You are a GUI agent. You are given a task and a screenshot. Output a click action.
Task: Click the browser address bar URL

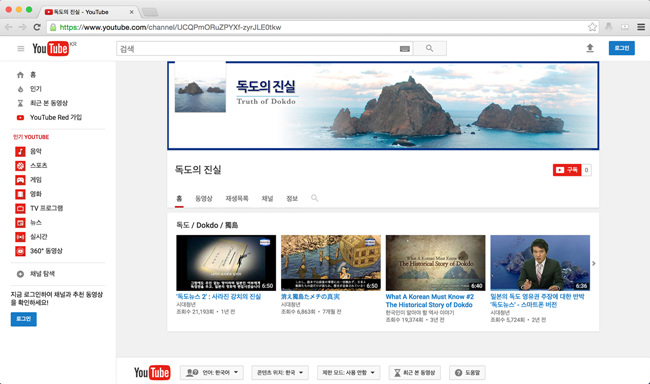[170, 27]
